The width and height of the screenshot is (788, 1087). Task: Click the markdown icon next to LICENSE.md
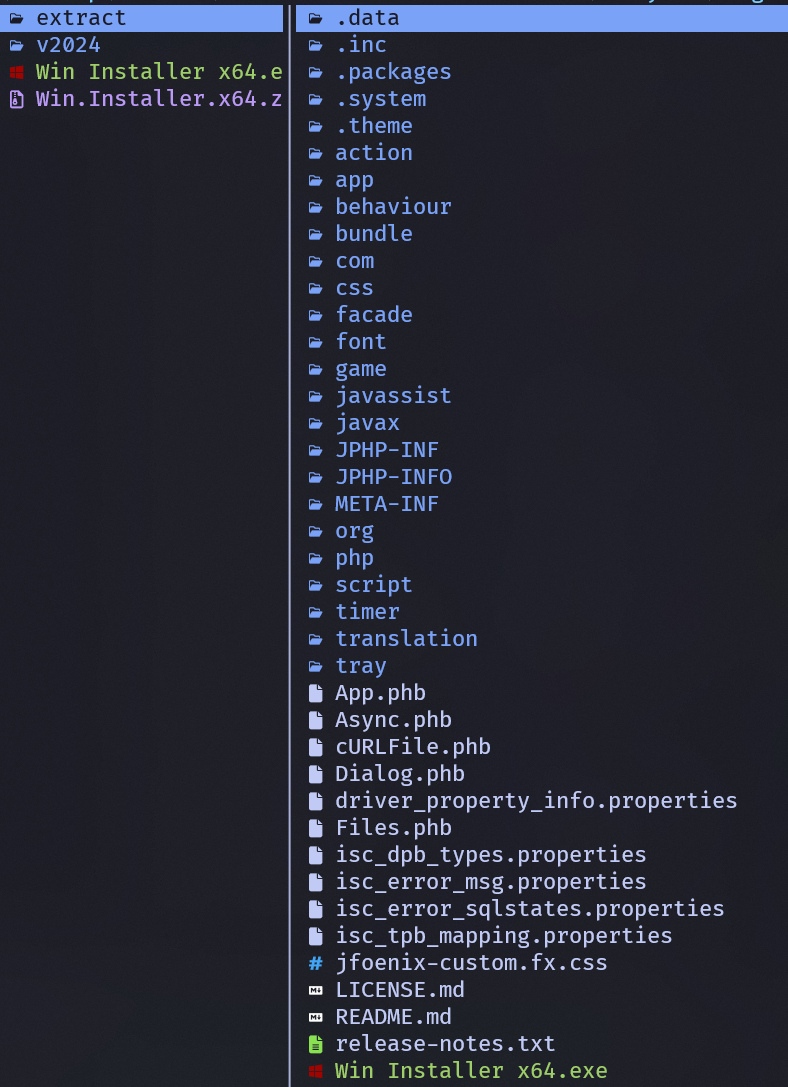tap(315, 990)
